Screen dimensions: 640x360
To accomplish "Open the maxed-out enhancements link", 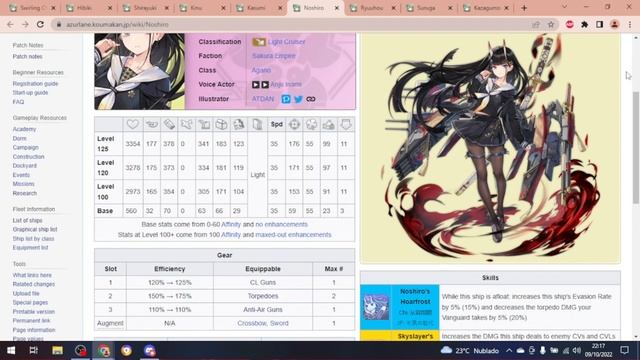I will 293,235.
